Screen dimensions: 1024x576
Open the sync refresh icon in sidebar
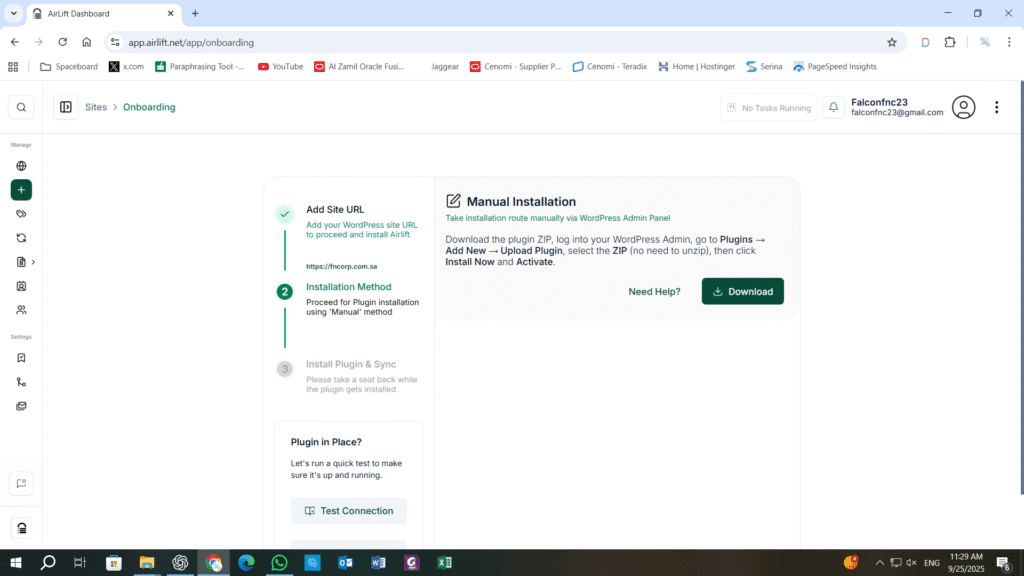[21, 238]
